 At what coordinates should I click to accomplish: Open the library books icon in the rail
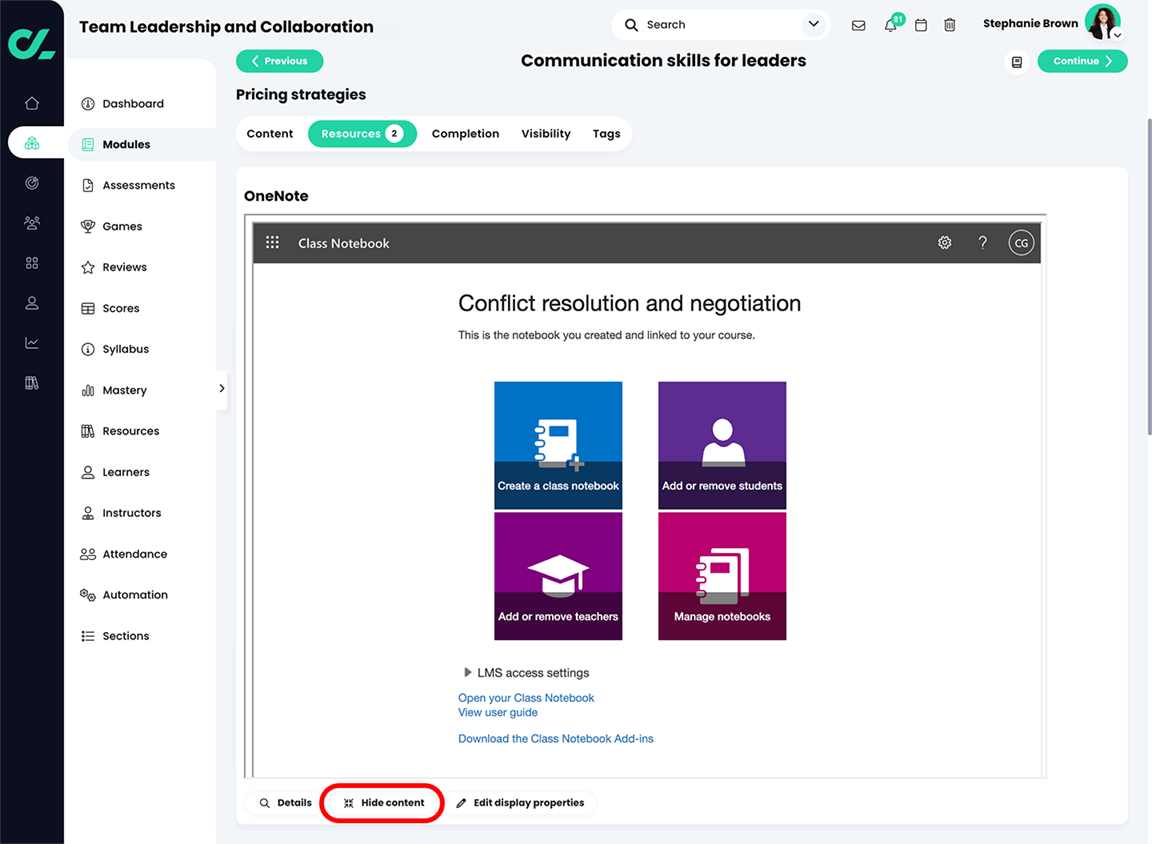coord(32,383)
